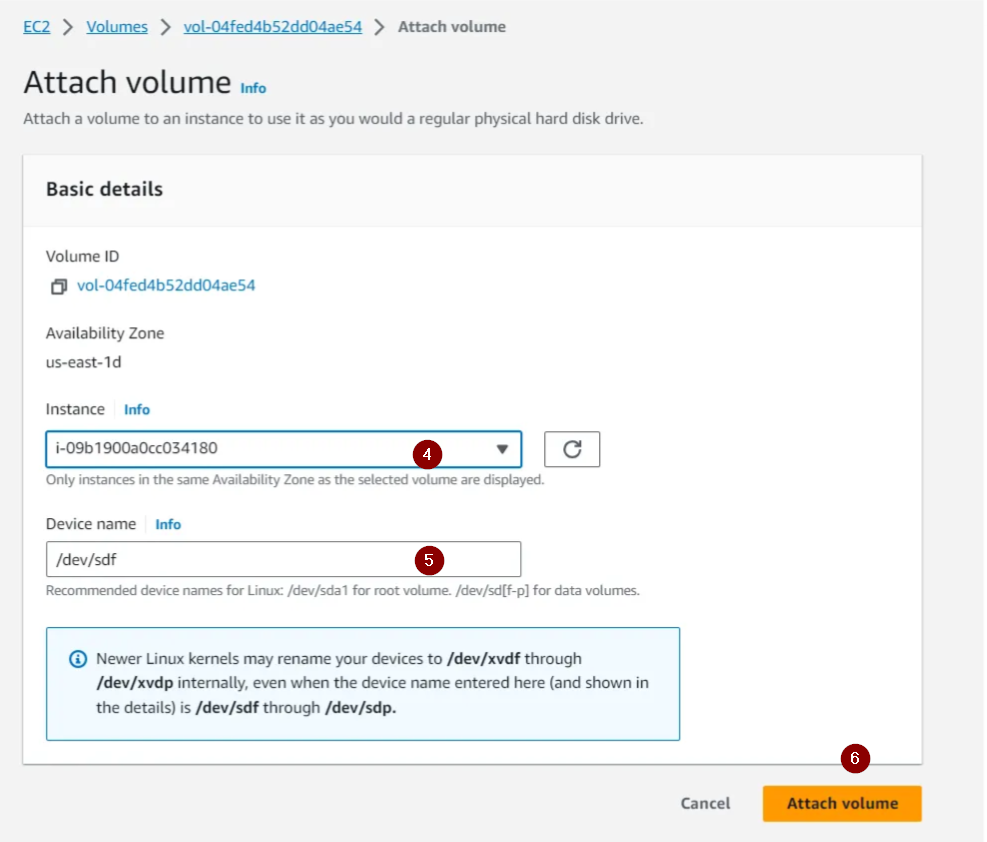Open Info link next to Instance label

137,410
